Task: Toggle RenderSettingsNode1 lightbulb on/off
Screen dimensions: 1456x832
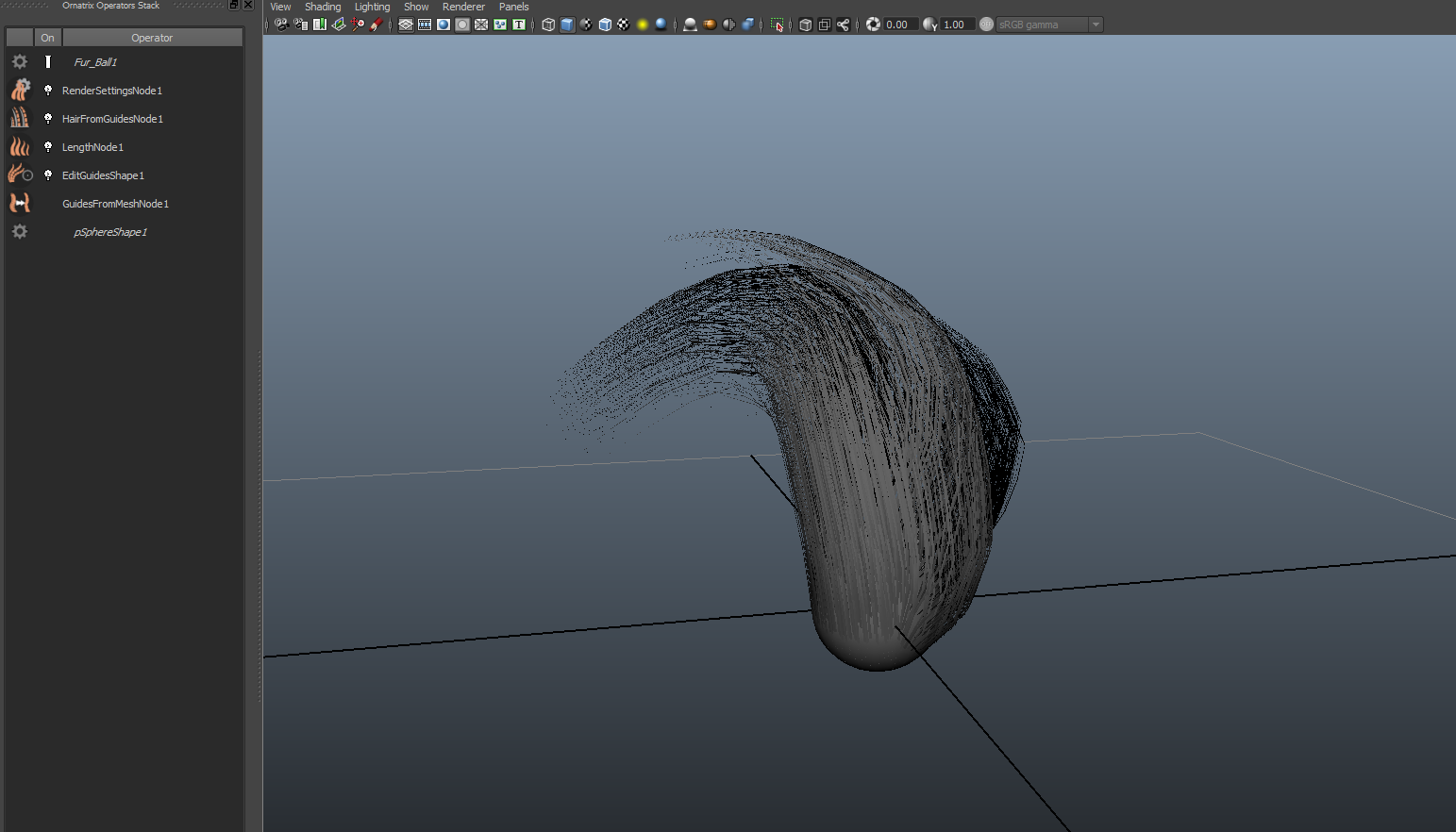Action: (x=48, y=90)
